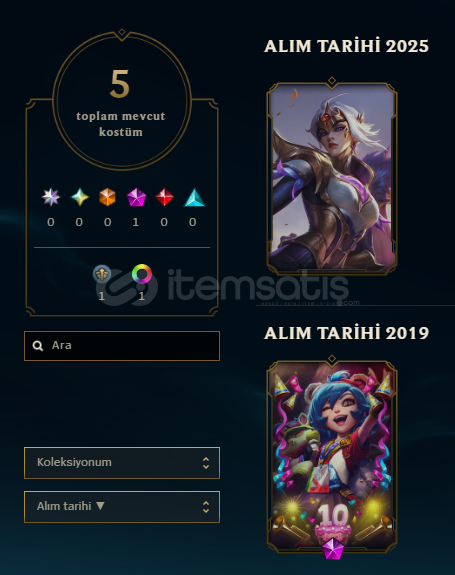This screenshot has width=455, height=575.
Task: Click the Alım Tarihi 2019 section header
Action: tap(346, 333)
